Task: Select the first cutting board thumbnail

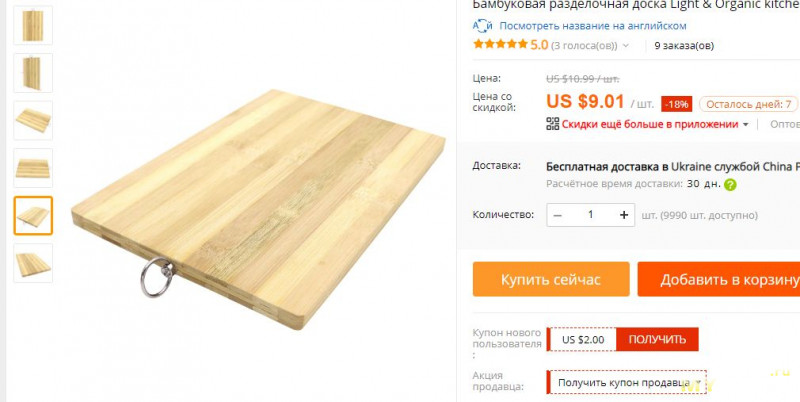Action: coord(33,26)
